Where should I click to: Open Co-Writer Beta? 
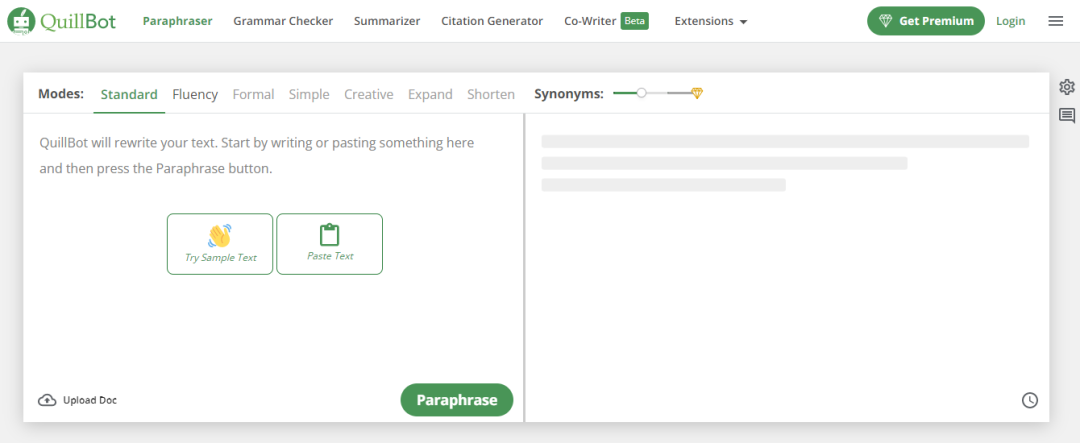(606, 21)
